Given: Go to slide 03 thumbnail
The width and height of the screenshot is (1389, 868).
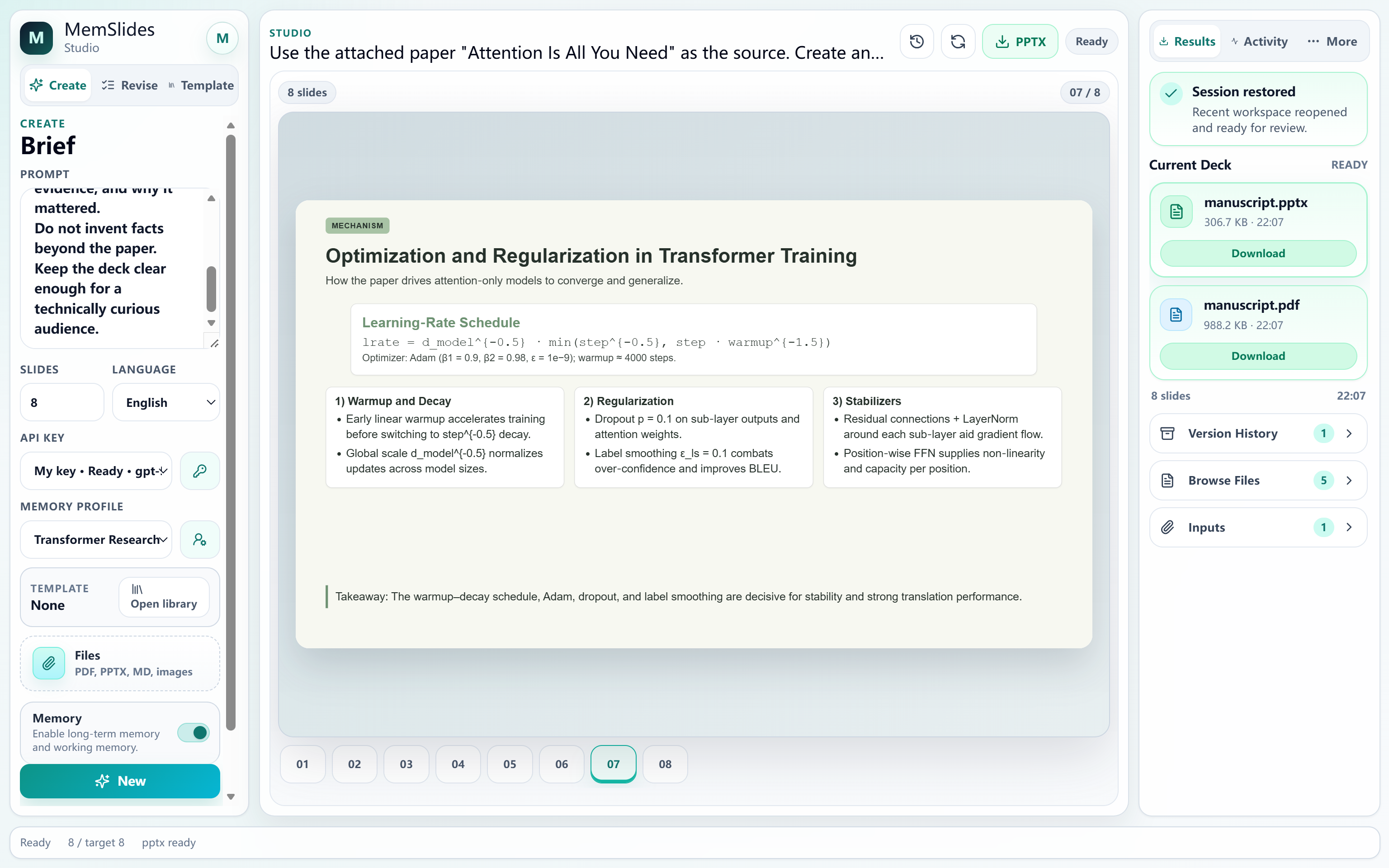Looking at the screenshot, I should (x=406, y=764).
